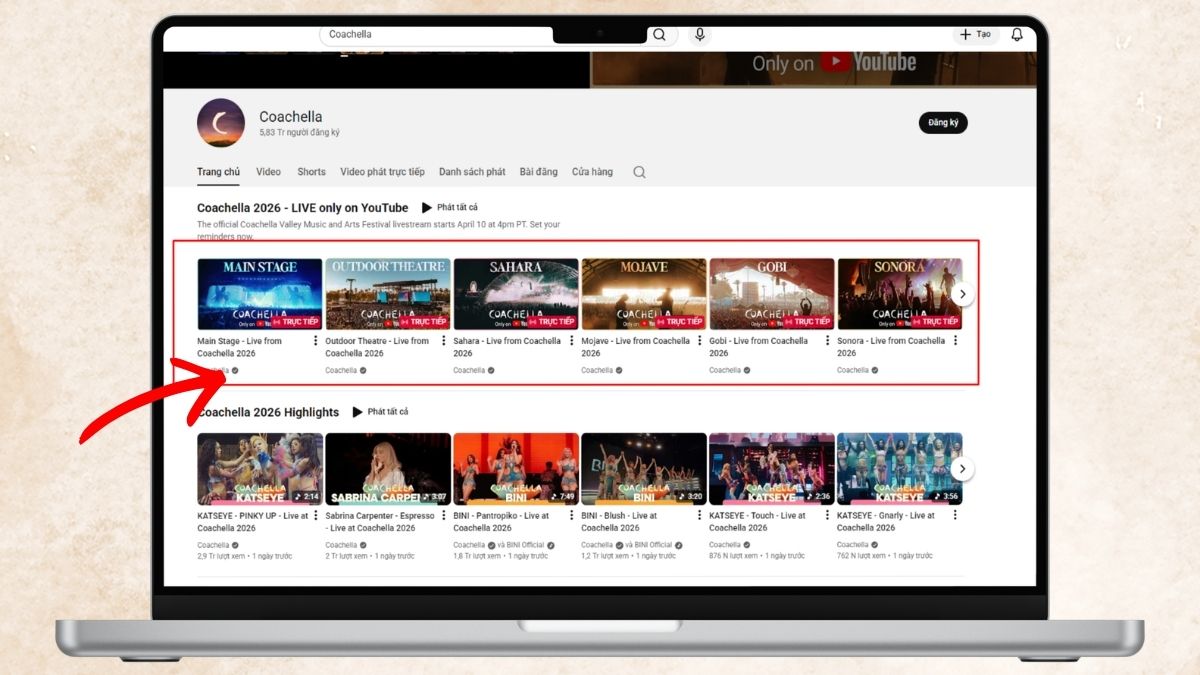Click the Đăng ký subscribe button
The image size is (1200, 675).
tap(943, 122)
